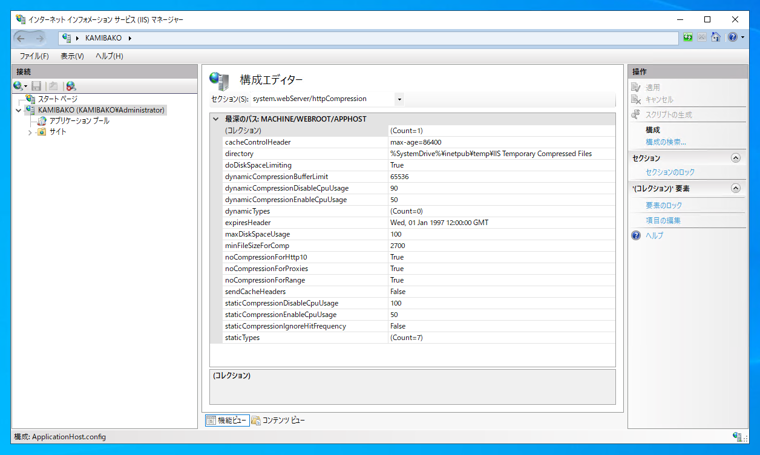This screenshot has height=455, width=760.
Task: Click the スクリプトの生成 script icon
Action: tap(636, 114)
